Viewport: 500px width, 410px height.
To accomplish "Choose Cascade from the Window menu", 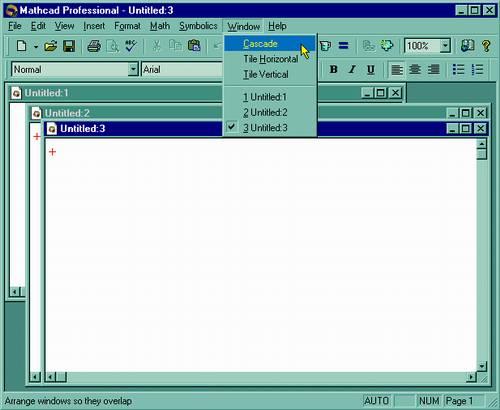I will point(269,44).
